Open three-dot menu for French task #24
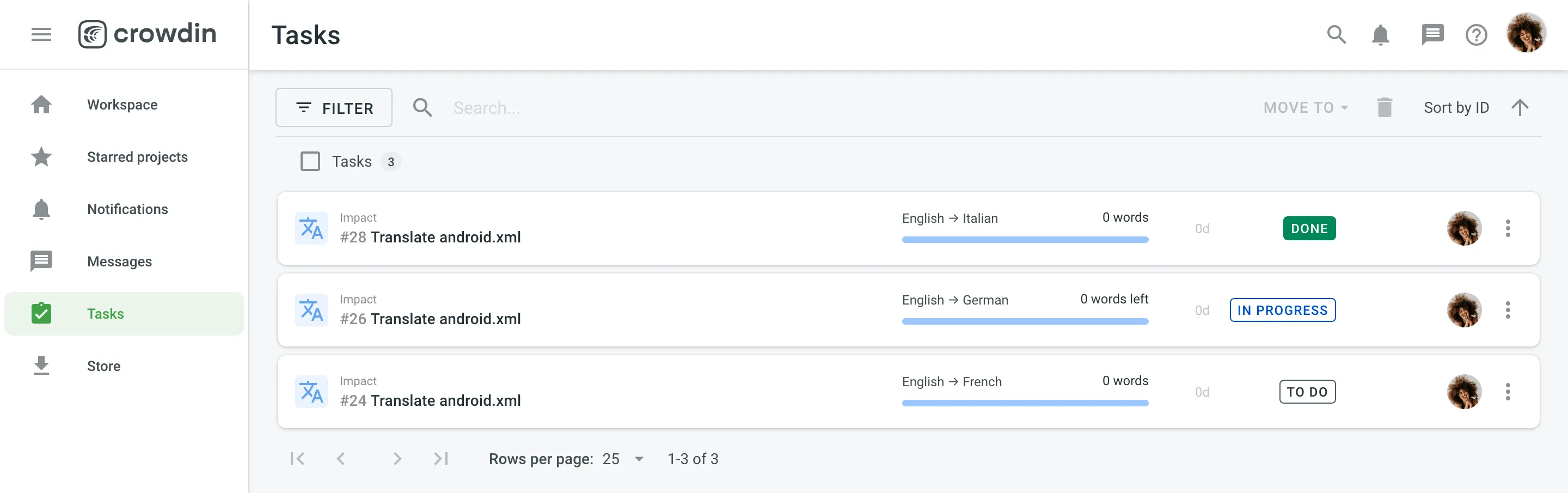This screenshot has height=493, width=1568. (1507, 392)
